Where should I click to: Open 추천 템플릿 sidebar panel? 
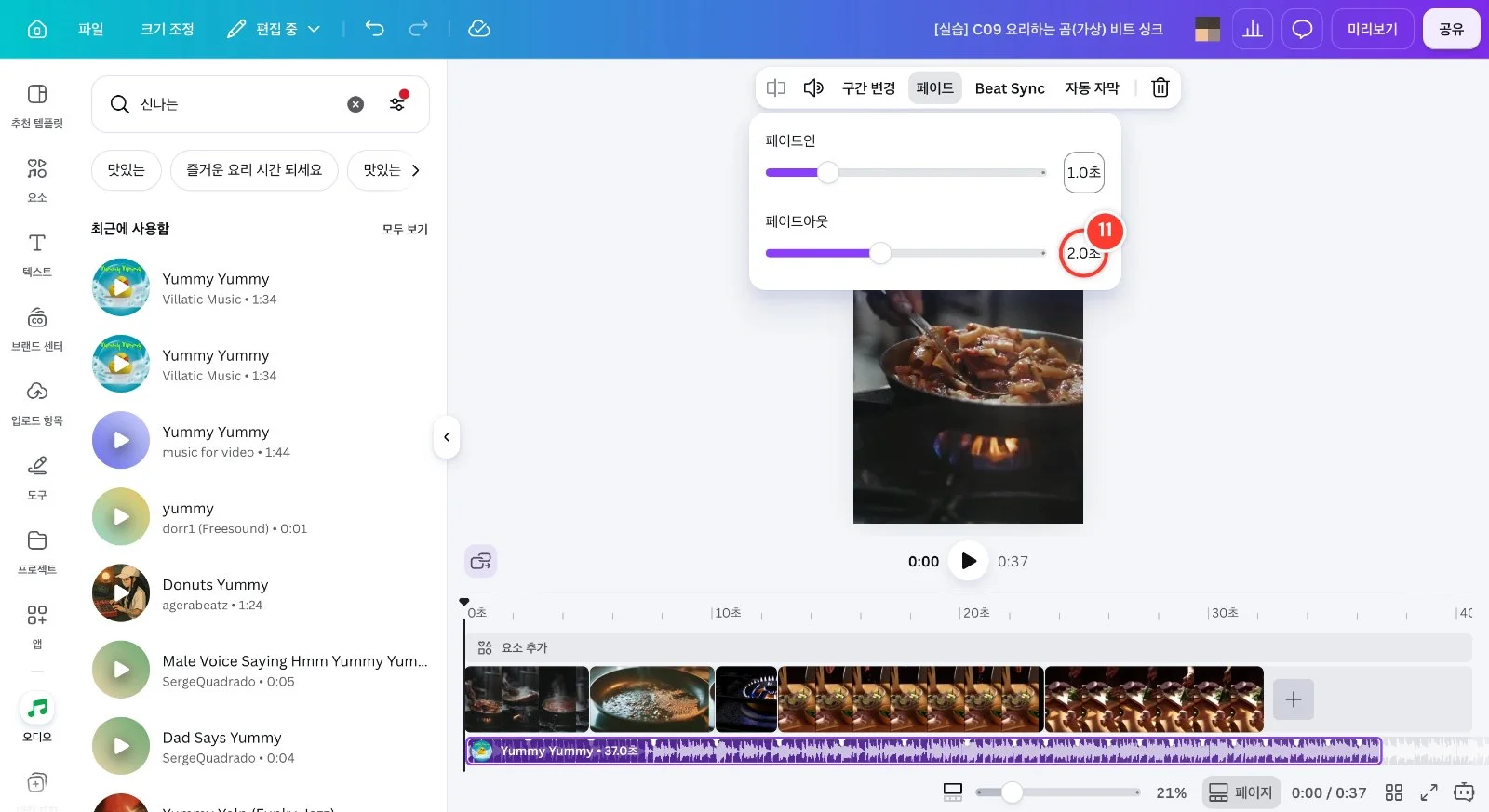37,106
